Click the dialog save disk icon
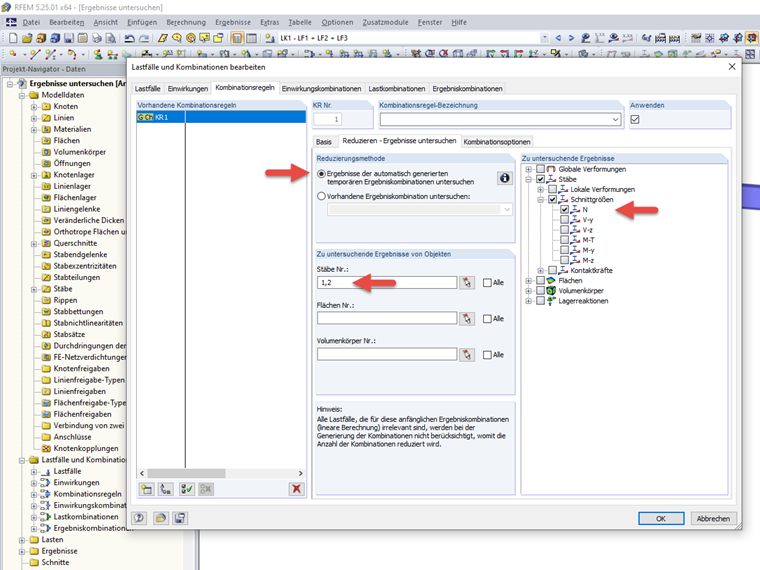This screenshot has width=760, height=570. tap(180, 518)
